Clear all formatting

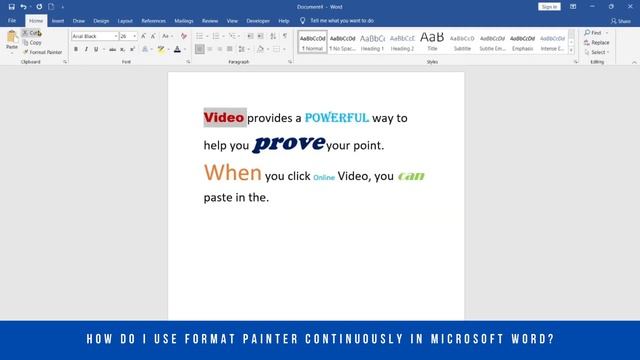pyautogui.click(x=184, y=36)
